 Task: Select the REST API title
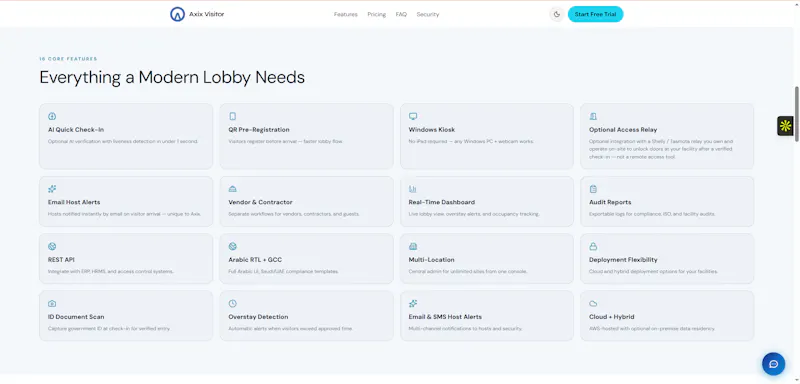[x=61, y=260]
